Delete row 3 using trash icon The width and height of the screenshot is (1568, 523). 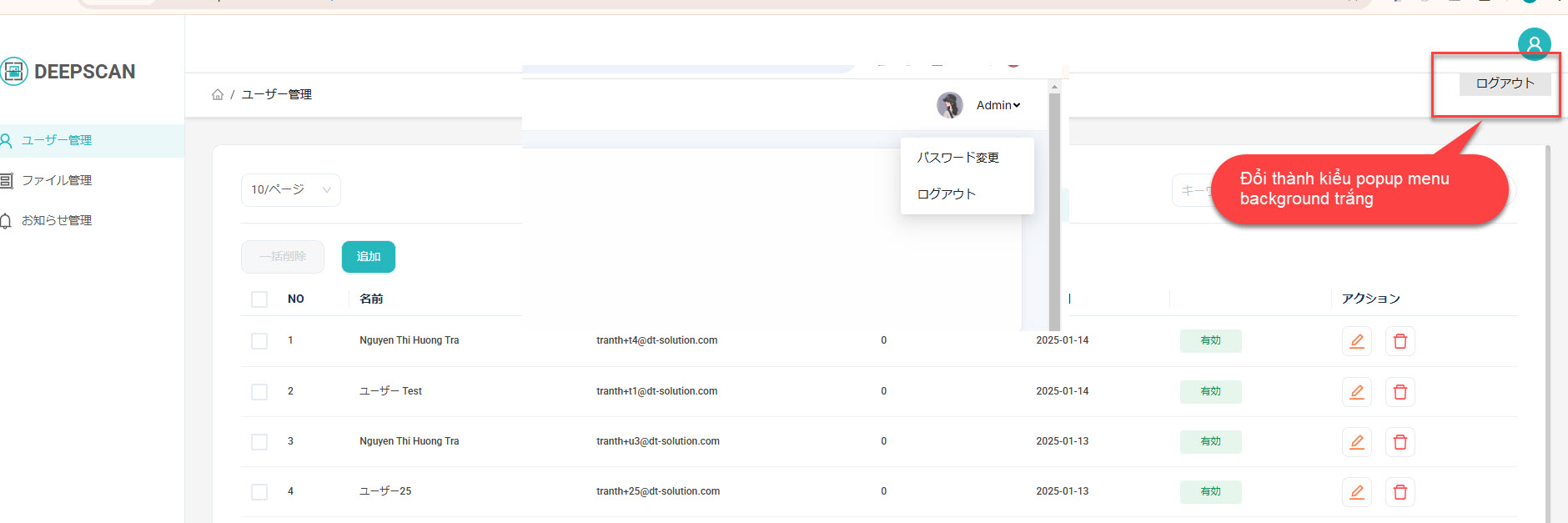[x=1400, y=442]
